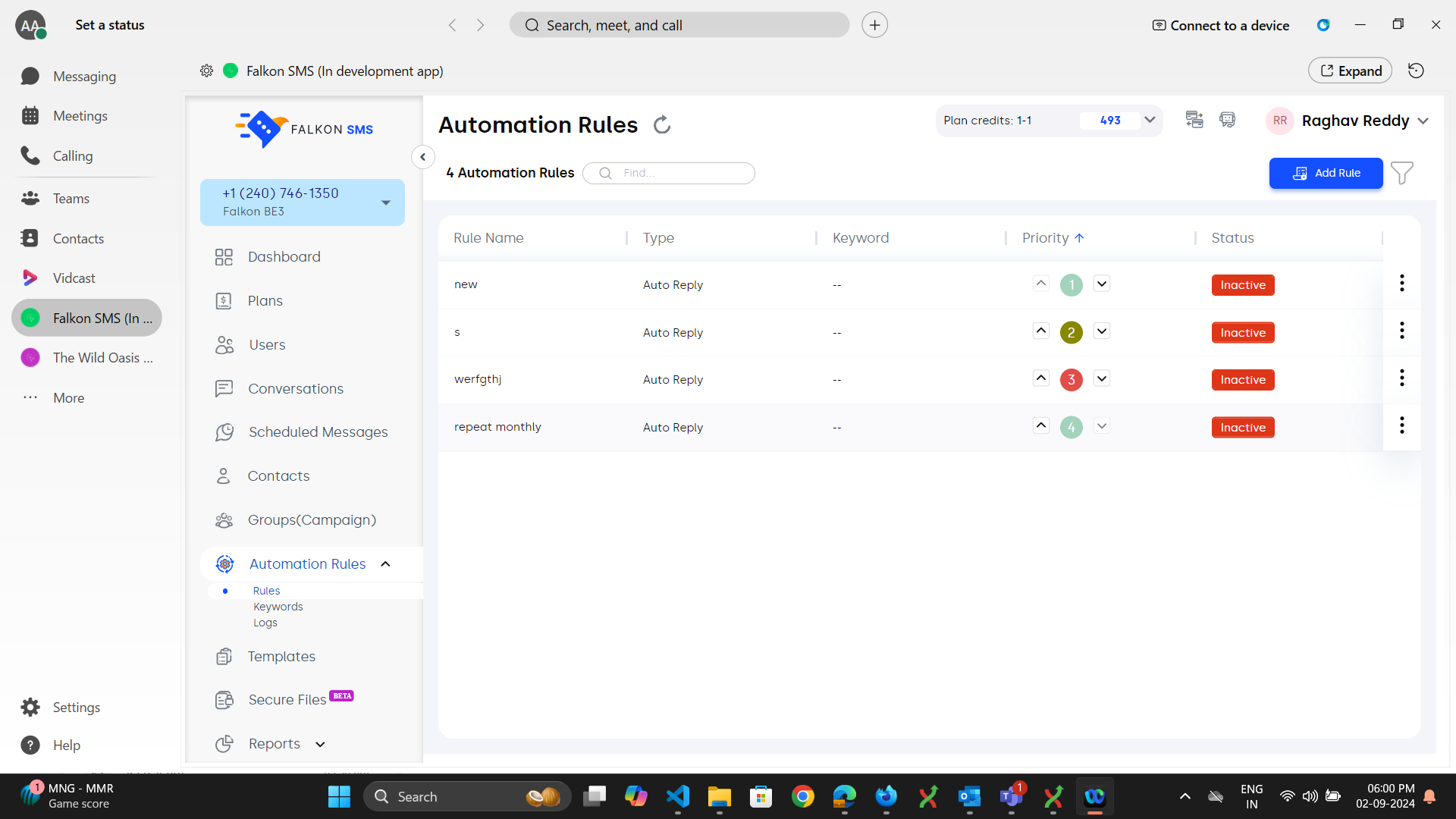Go forward with the navigation arrow
Viewport: 1456px width, 819px height.
[481, 25]
